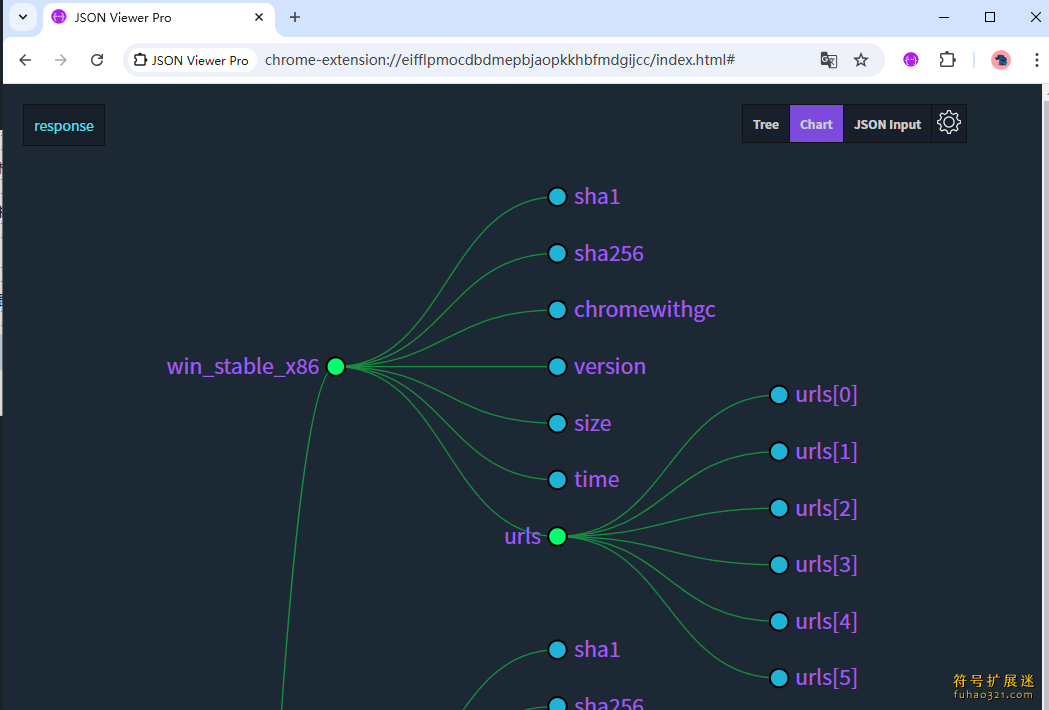Click the browser forward arrow
The width and height of the screenshot is (1049, 710).
click(x=61, y=60)
